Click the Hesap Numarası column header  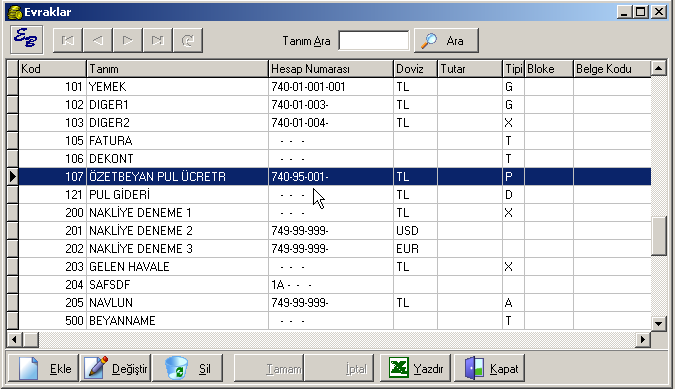(x=331, y=69)
